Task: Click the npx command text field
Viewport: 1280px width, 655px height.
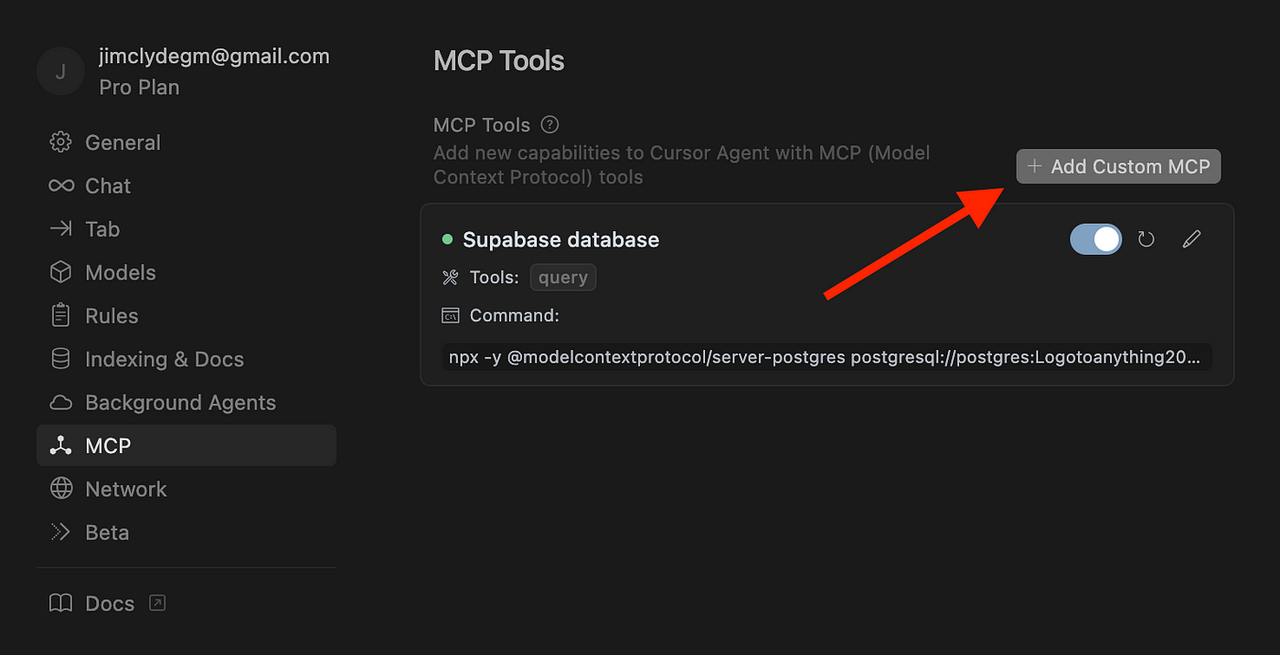Action: point(826,357)
